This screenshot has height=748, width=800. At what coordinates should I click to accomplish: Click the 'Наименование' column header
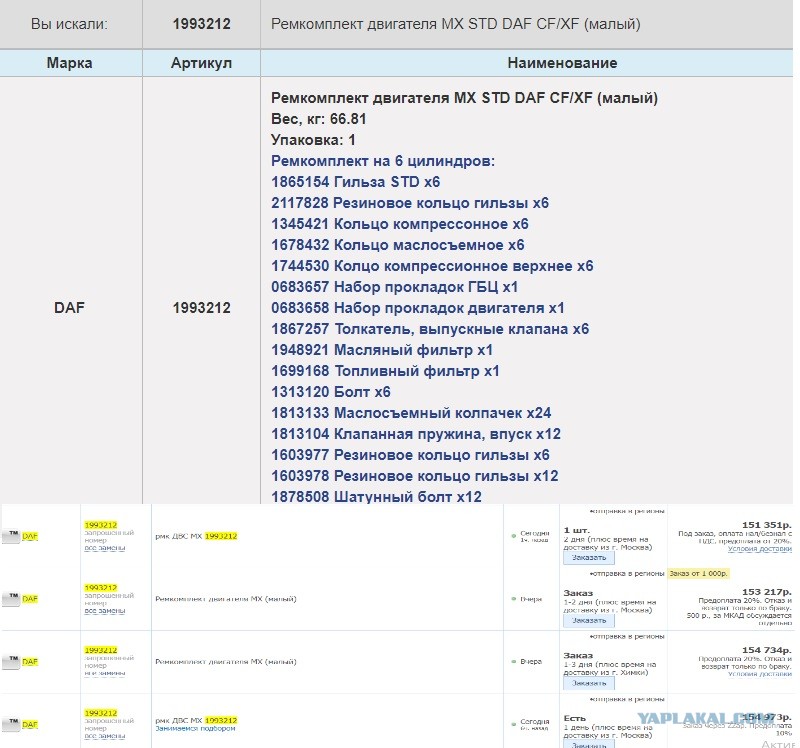(x=562, y=63)
